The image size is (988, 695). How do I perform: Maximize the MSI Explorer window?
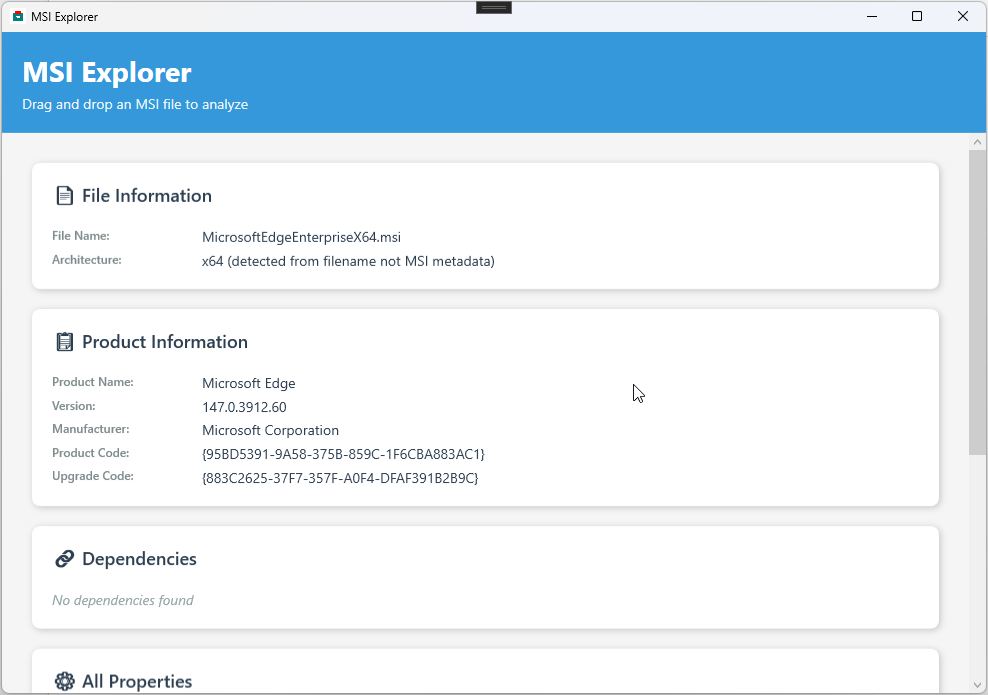[x=917, y=16]
